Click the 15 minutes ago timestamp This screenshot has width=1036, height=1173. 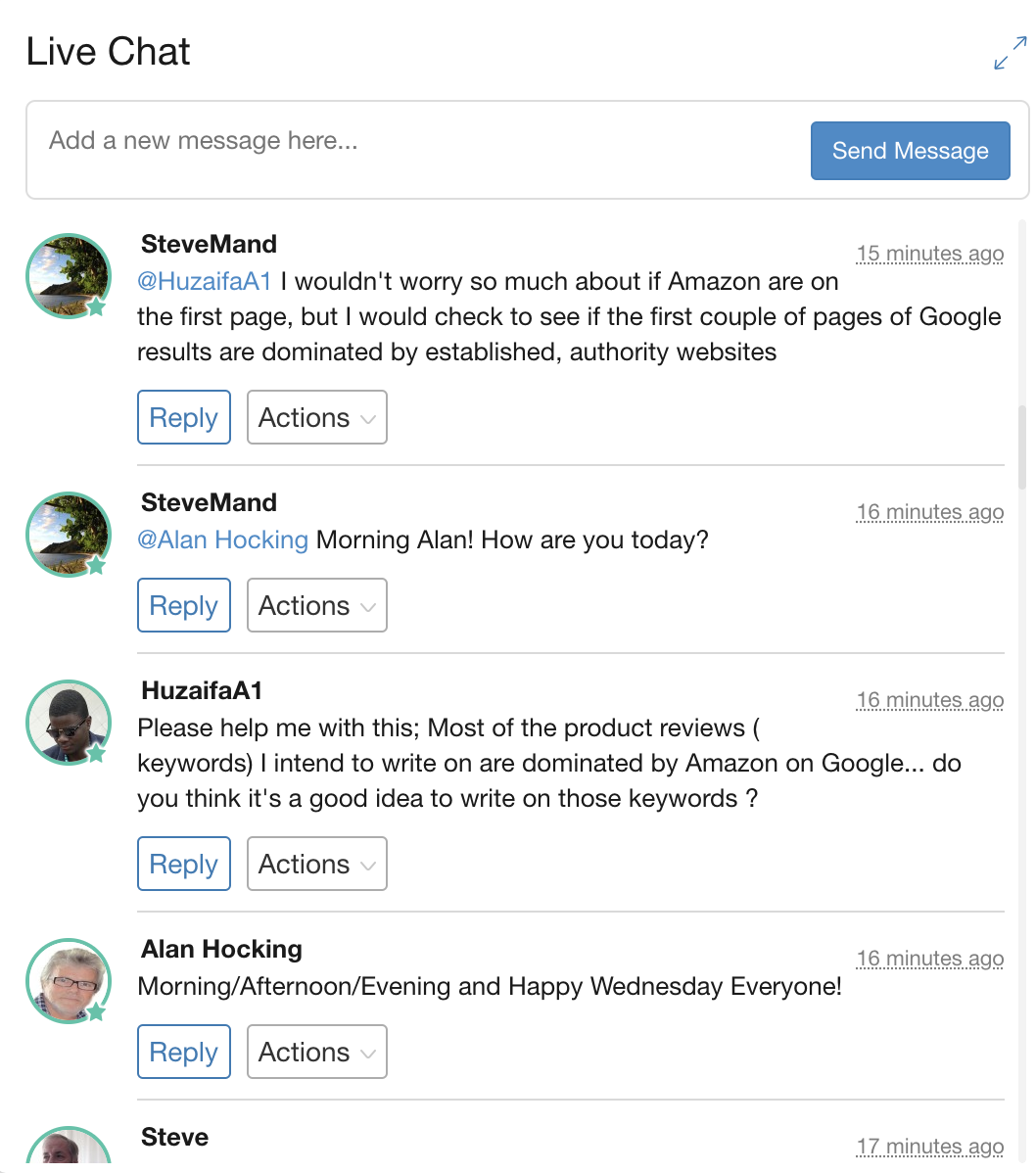click(930, 254)
